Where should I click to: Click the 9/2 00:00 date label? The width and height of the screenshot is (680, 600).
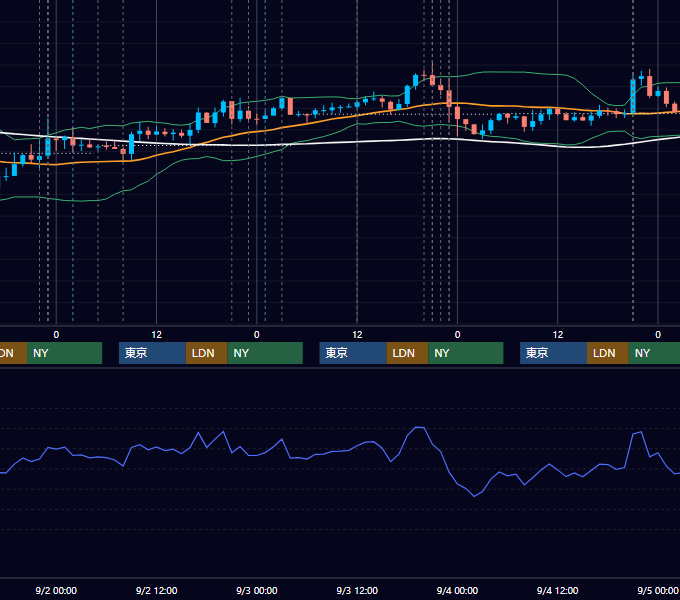click(56, 590)
